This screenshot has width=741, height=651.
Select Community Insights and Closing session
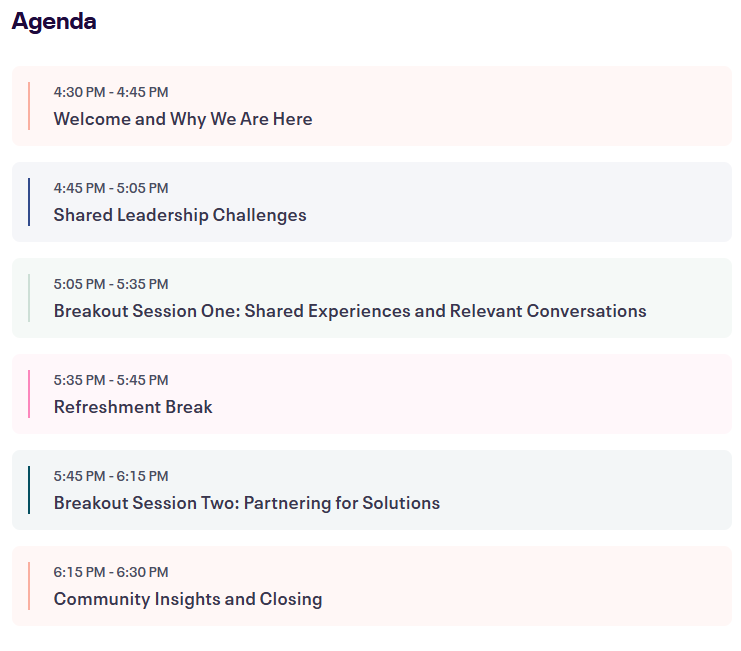point(188,598)
